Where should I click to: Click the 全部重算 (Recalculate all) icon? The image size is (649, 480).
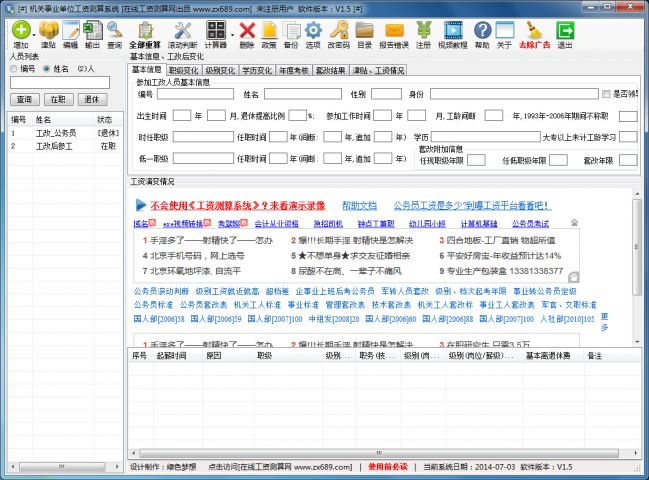(x=145, y=32)
